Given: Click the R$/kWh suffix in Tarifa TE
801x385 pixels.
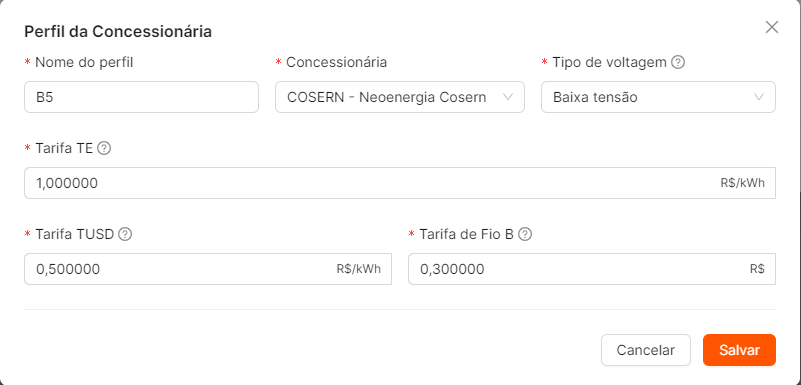Looking at the screenshot, I should point(743,183).
